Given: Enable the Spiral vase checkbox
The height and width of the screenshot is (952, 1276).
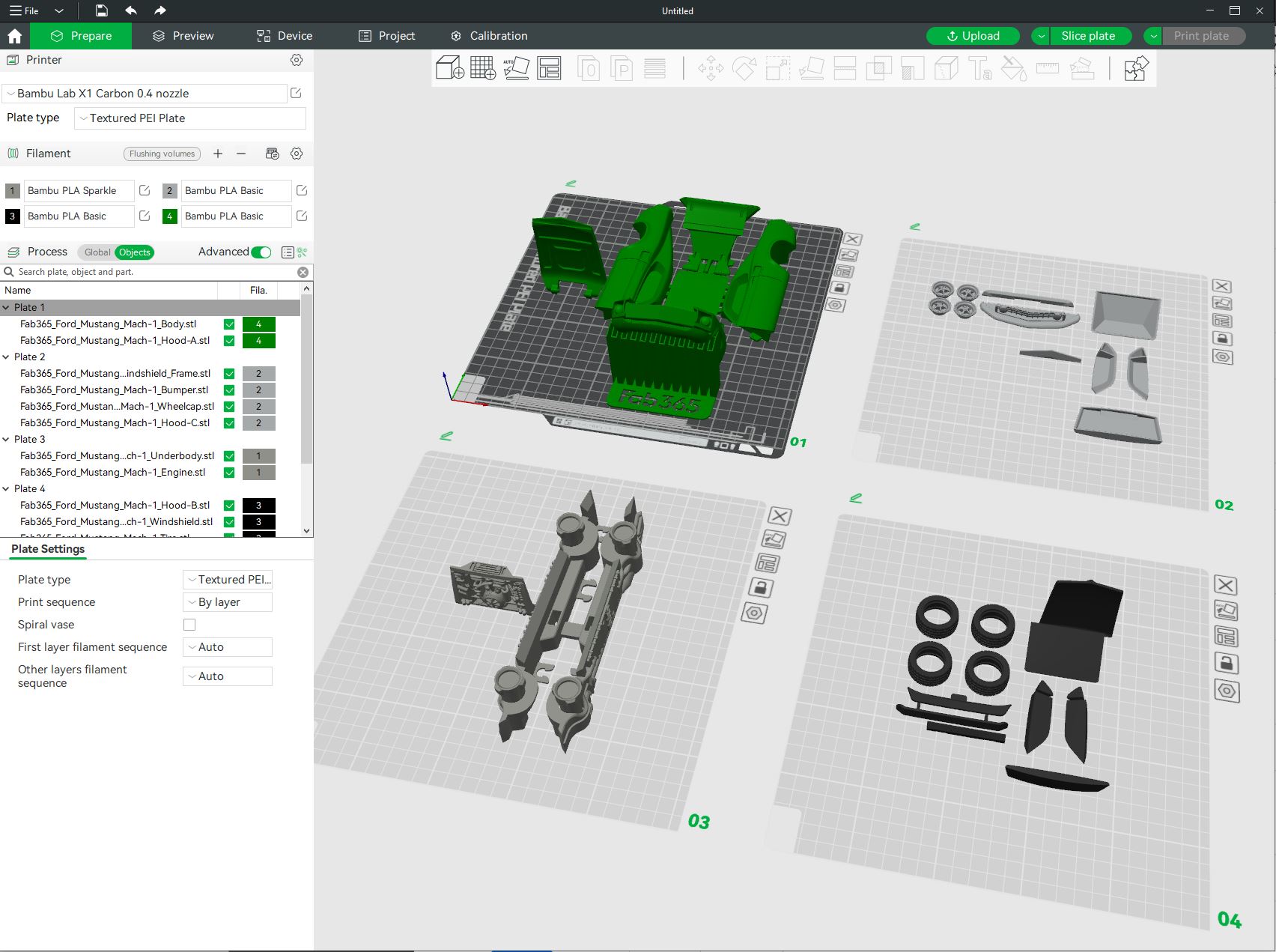Looking at the screenshot, I should [x=189, y=625].
